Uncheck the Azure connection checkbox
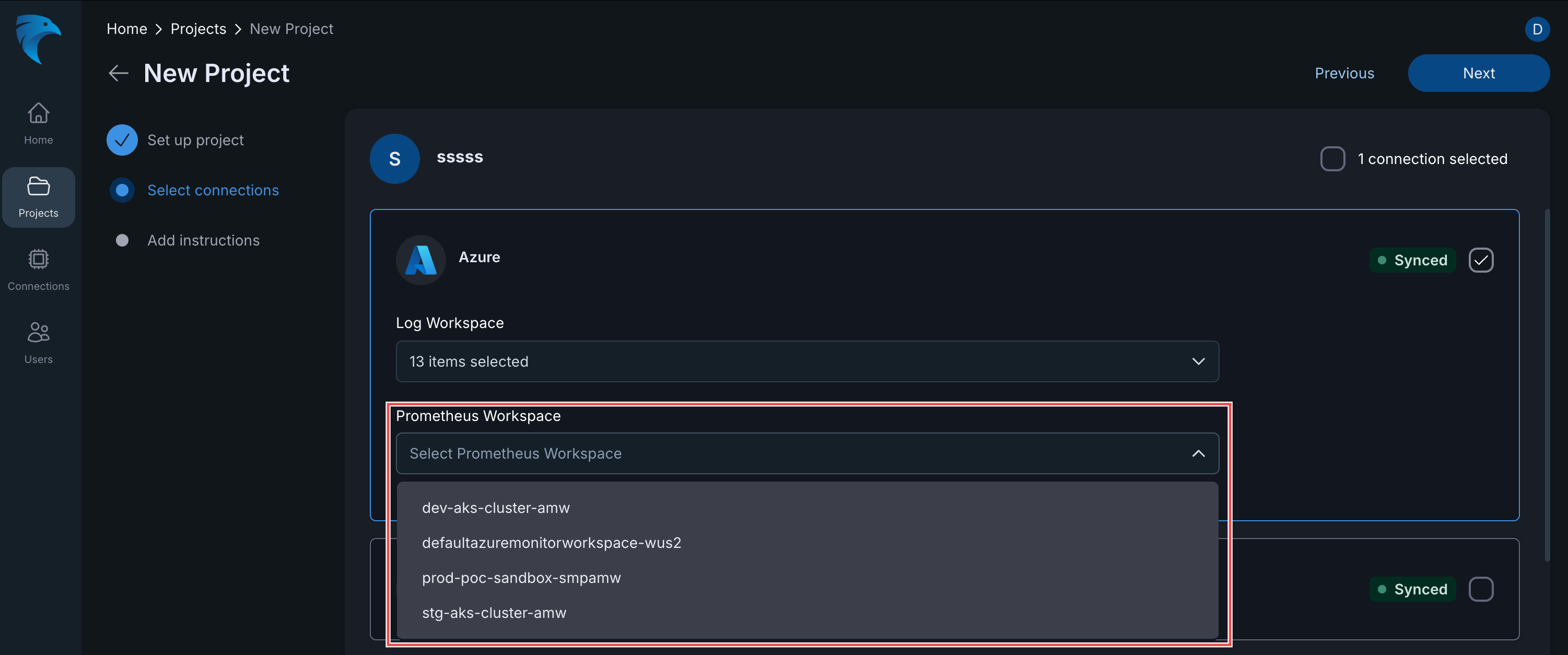The width and height of the screenshot is (1568, 655). point(1480,260)
